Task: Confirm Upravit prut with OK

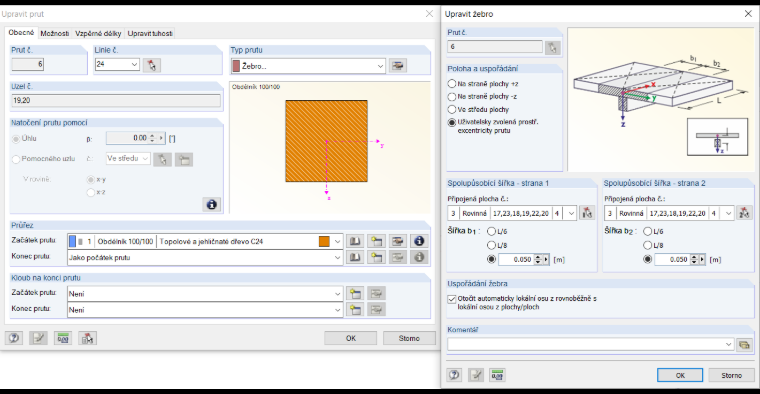Action: coord(350,338)
